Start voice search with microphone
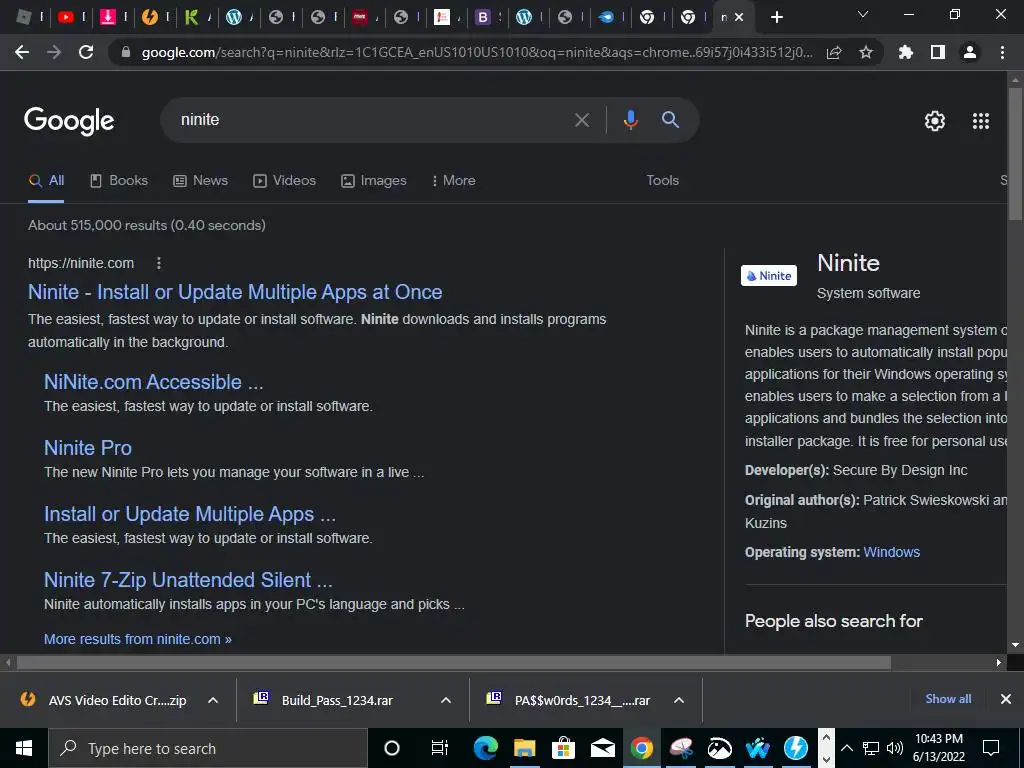 point(630,120)
